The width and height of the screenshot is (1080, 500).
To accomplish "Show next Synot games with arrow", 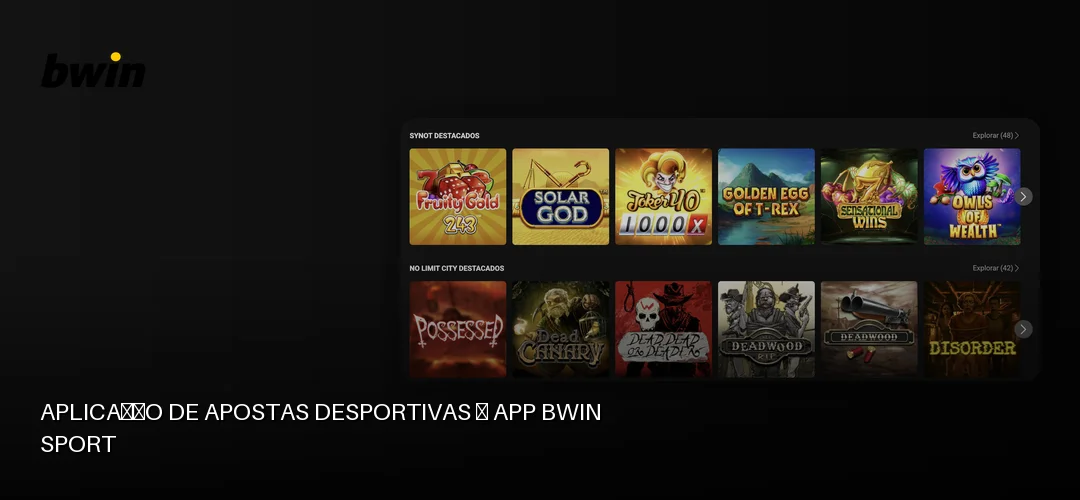I will [x=1024, y=196].
